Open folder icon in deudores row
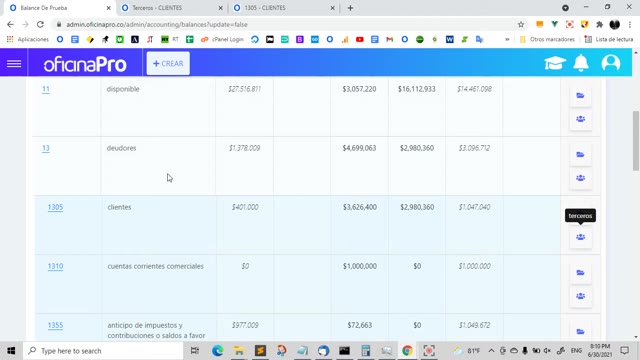The image size is (640, 360). 580,155
